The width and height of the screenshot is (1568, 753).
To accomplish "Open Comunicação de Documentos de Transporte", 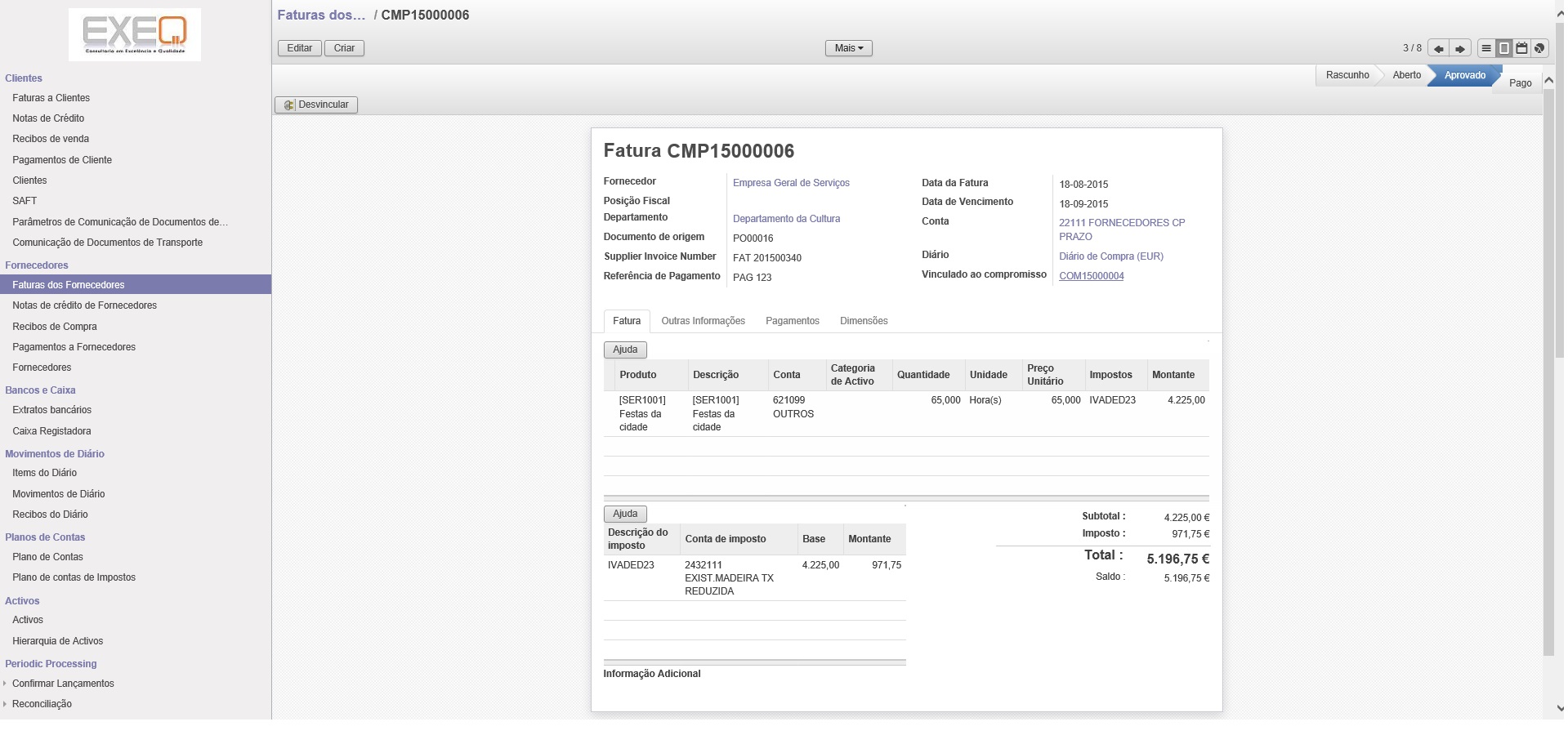I will coord(107,243).
